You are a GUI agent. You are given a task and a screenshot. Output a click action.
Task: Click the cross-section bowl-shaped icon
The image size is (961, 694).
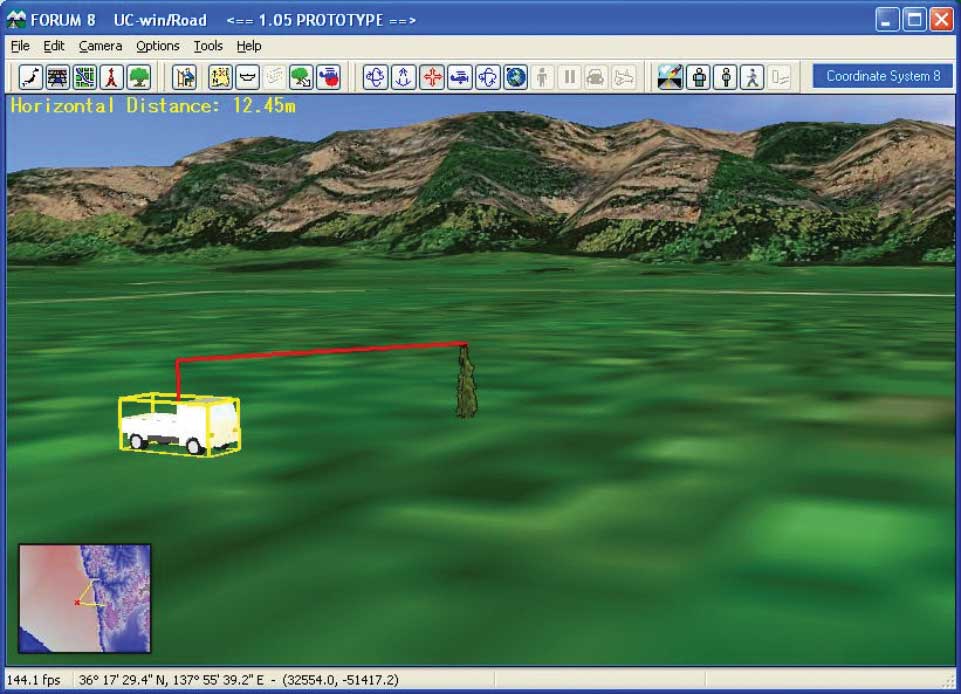pyautogui.click(x=247, y=77)
